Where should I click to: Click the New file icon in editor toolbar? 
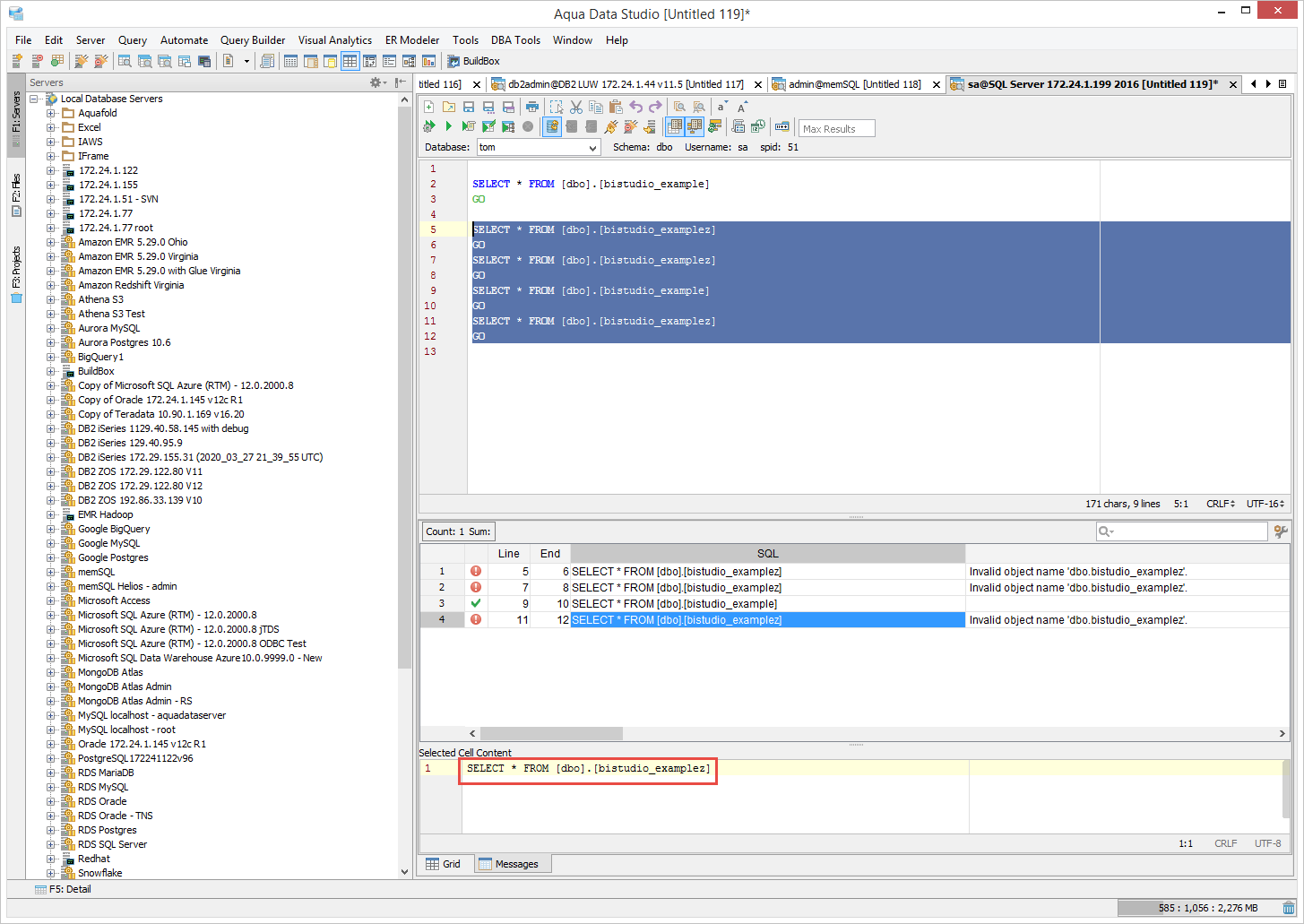click(429, 107)
